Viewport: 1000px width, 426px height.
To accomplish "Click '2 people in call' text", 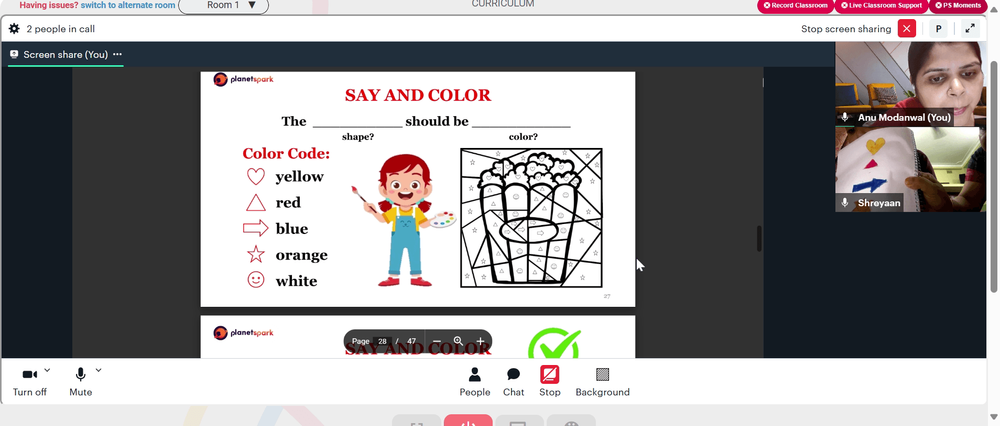I will click(61, 29).
